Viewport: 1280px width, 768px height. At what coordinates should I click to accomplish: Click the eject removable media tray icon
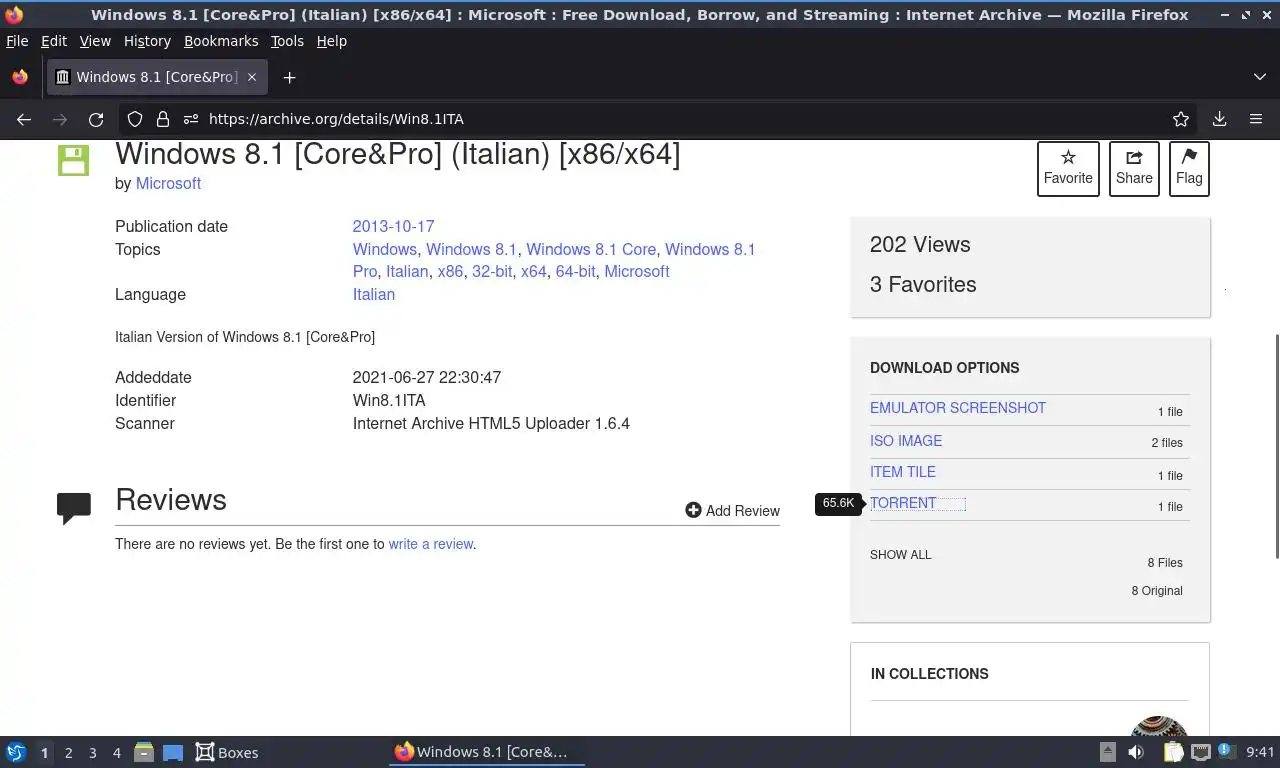1107,752
